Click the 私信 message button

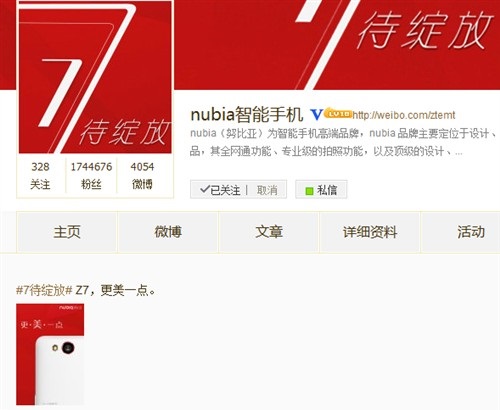[321, 190]
